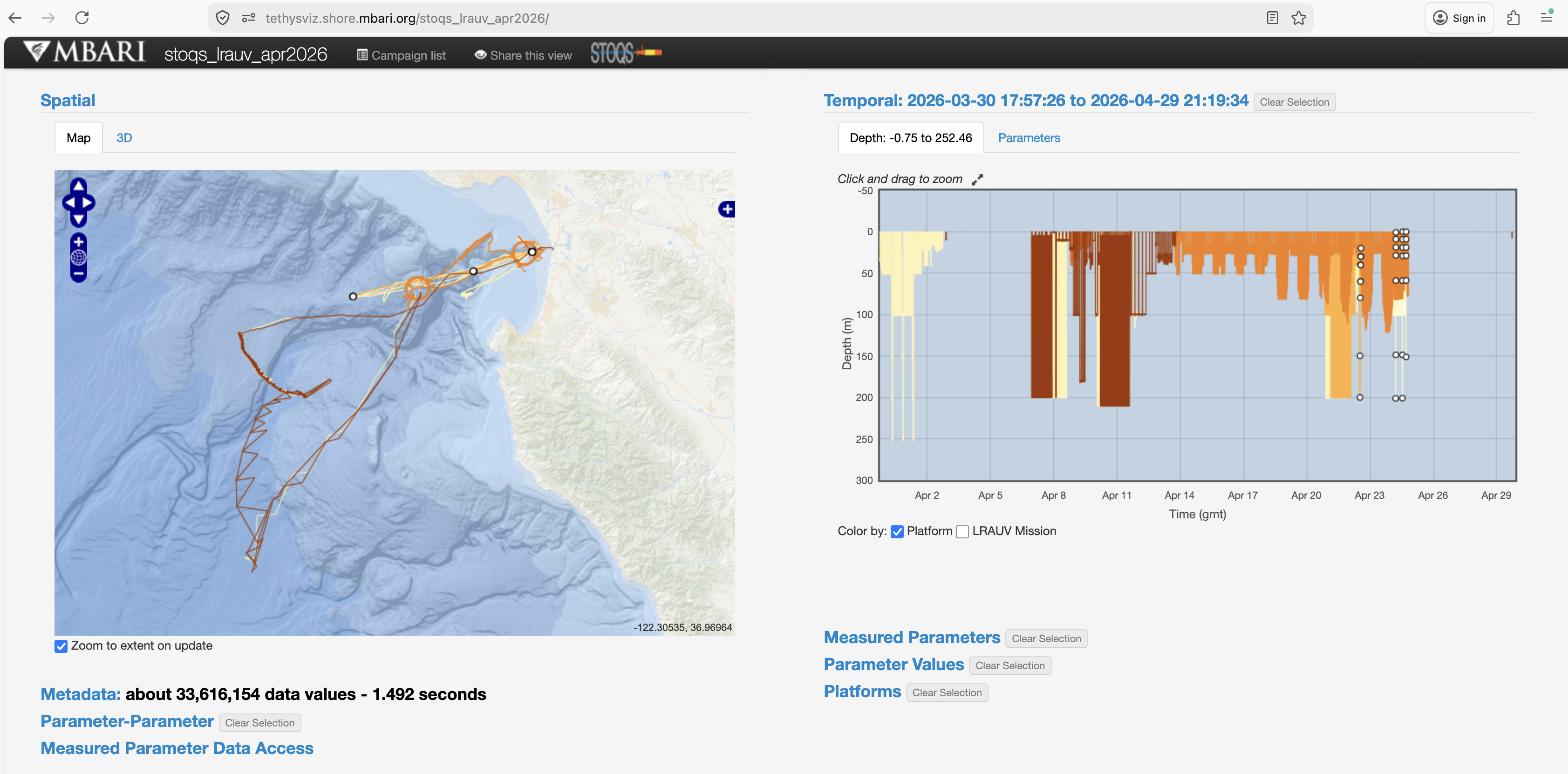This screenshot has height=774, width=1568.
Task: Click the browser forward arrow
Action: click(x=49, y=18)
